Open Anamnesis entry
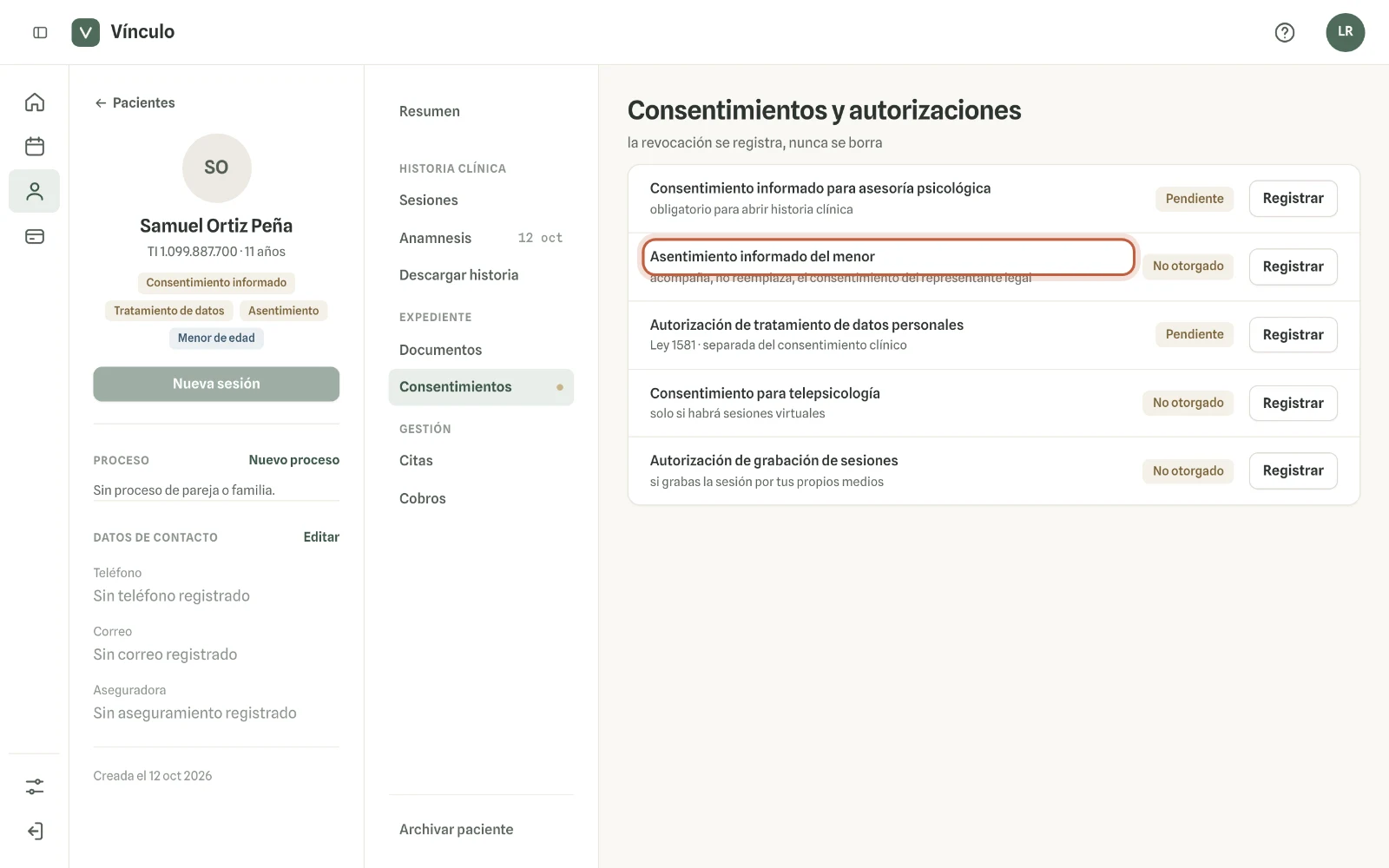The width and height of the screenshot is (1389, 868). click(x=481, y=238)
